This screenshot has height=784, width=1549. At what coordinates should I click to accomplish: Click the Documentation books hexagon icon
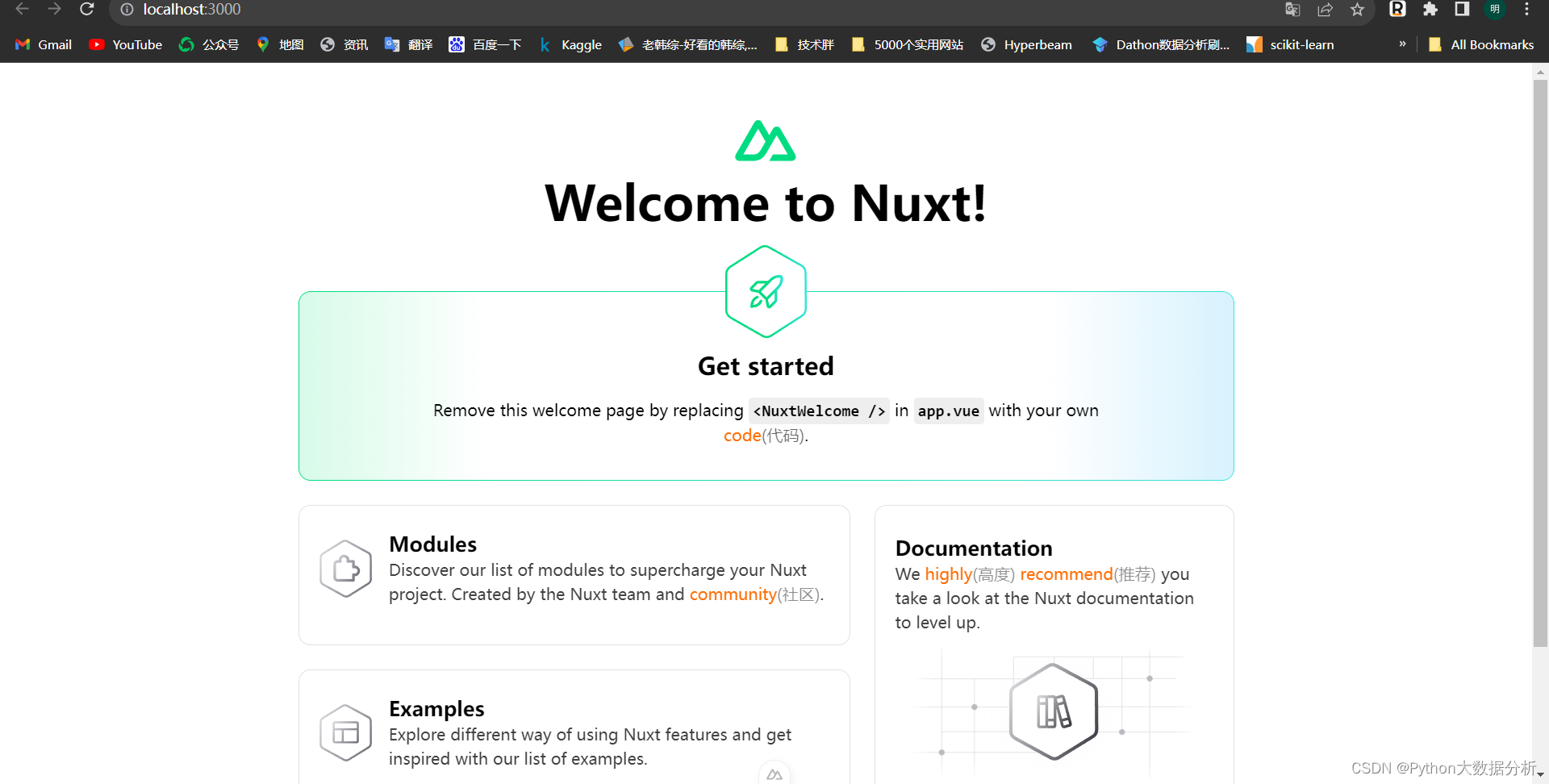click(1054, 711)
